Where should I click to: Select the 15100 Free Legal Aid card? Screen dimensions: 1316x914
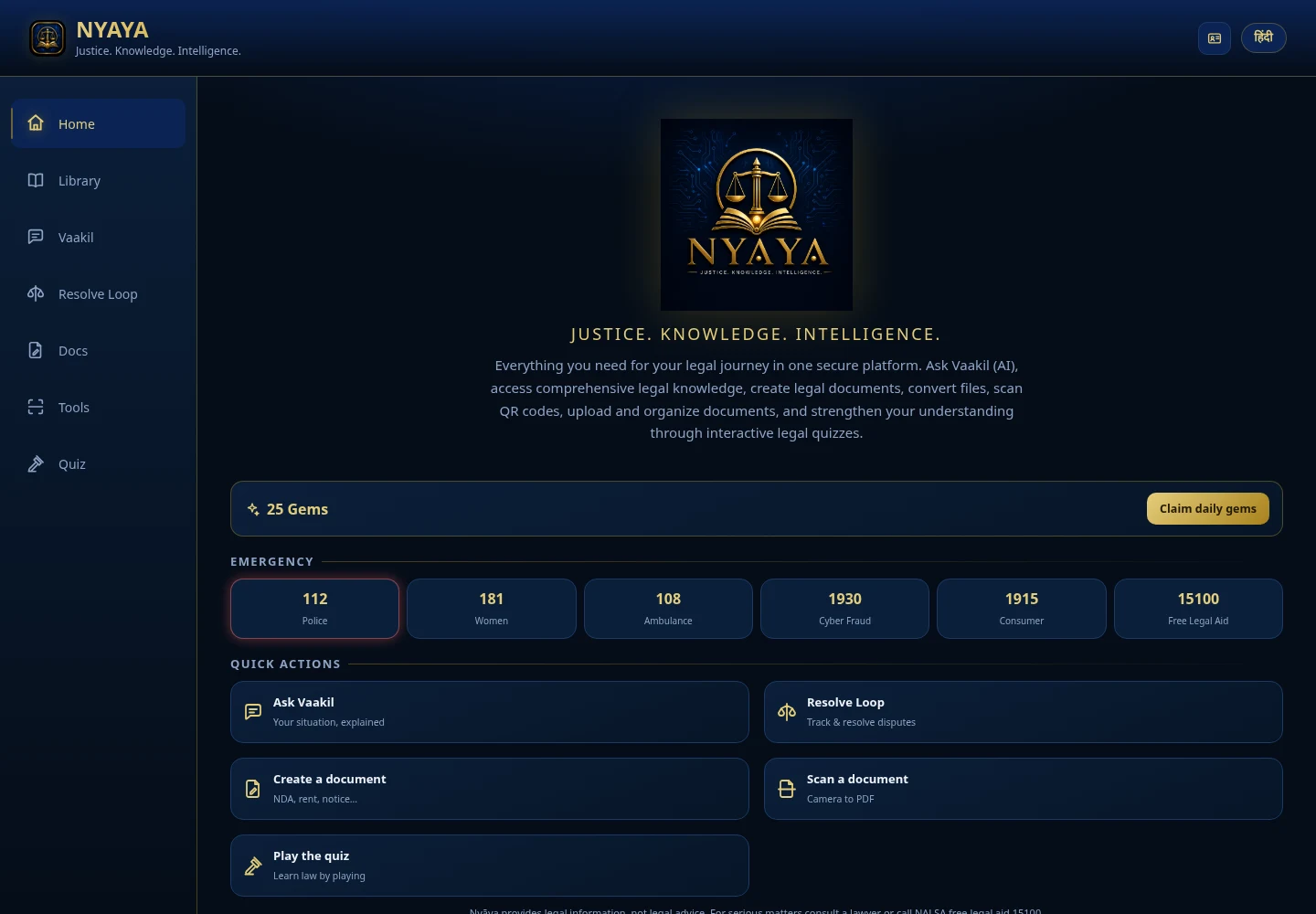point(1198,609)
